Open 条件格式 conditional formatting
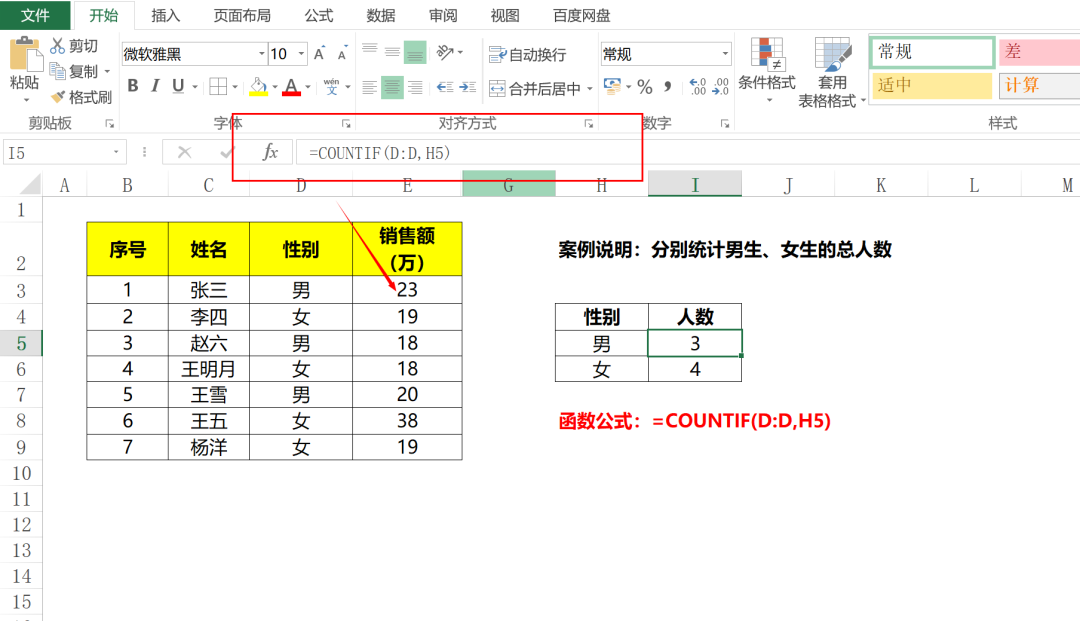Image resolution: width=1080 pixels, height=621 pixels. (x=767, y=71)
